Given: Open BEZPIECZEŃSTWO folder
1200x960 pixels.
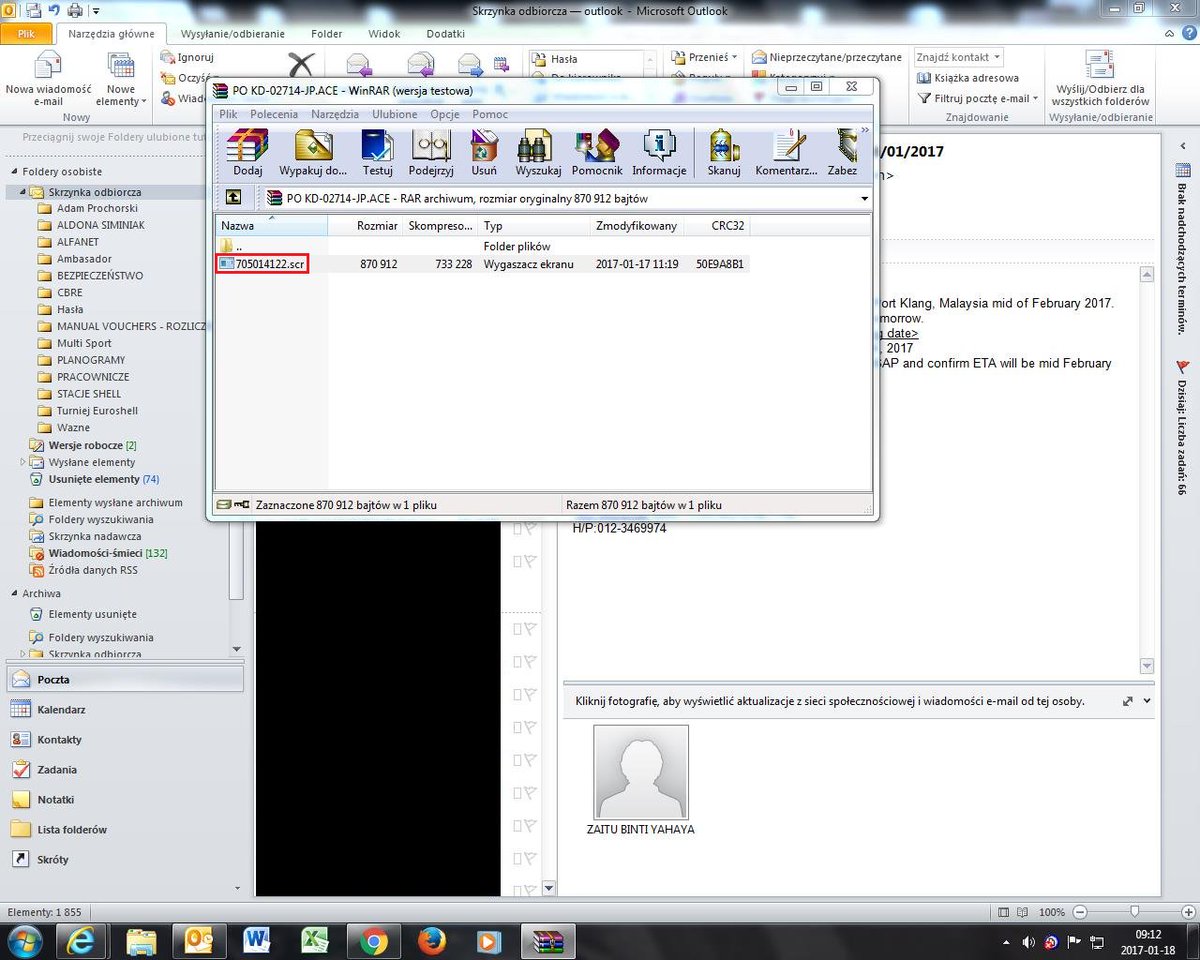Looking at the screenshot, I should pyautogui.click(x=99, y=276).
